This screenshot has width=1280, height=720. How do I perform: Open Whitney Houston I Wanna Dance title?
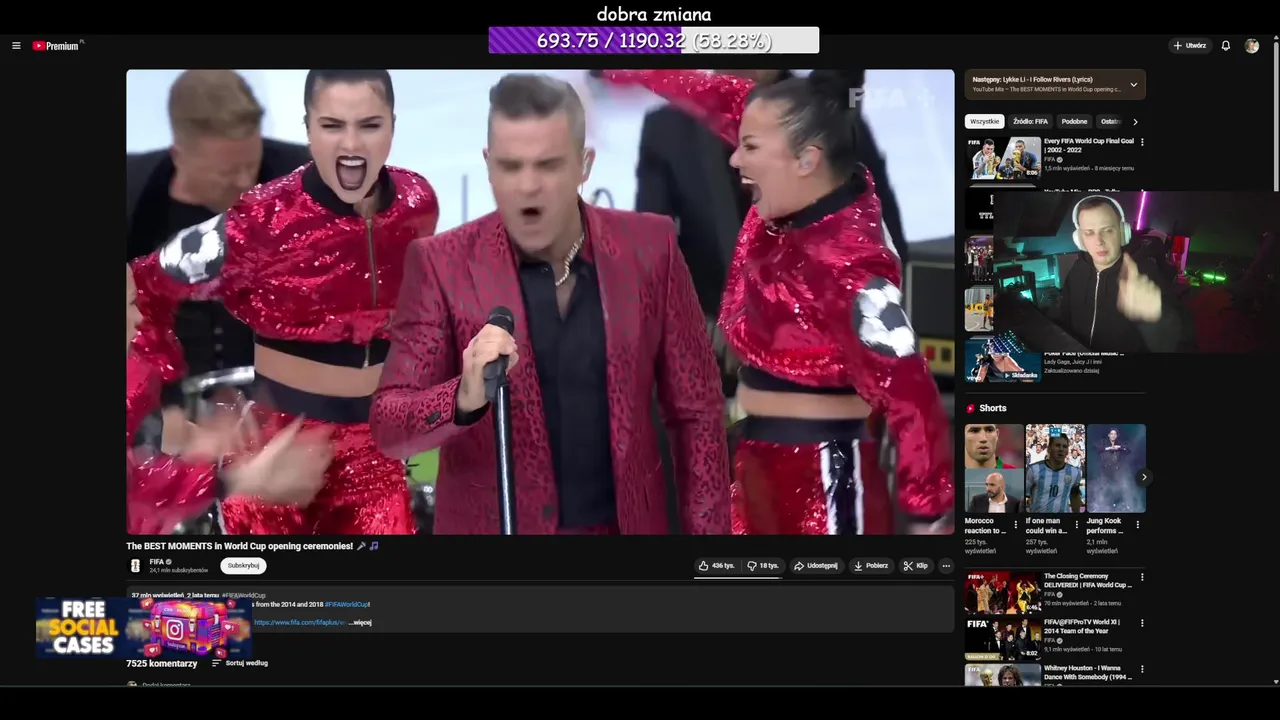(x=1088, y=672)
